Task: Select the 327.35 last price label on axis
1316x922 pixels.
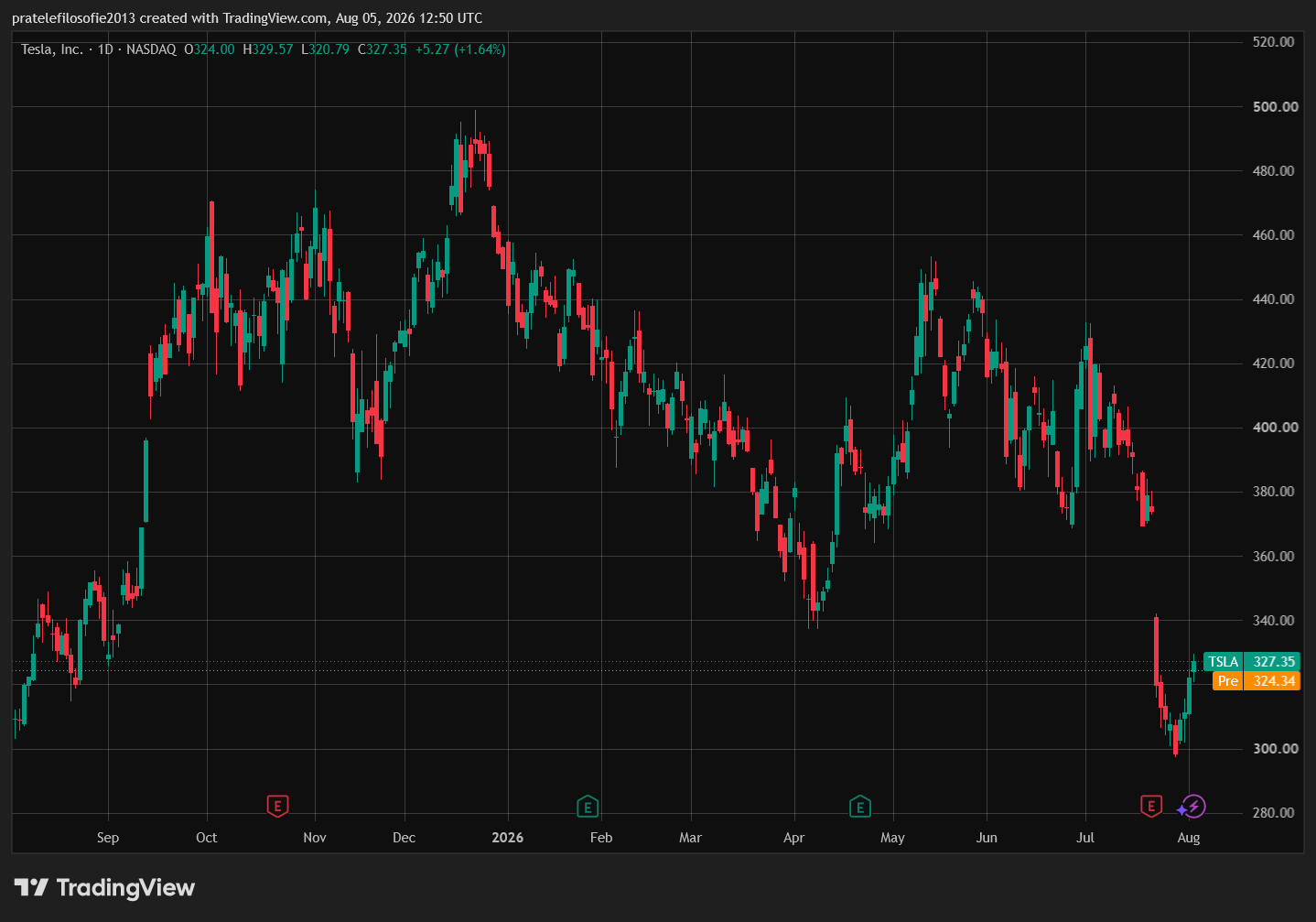Action: point(1273,662)
